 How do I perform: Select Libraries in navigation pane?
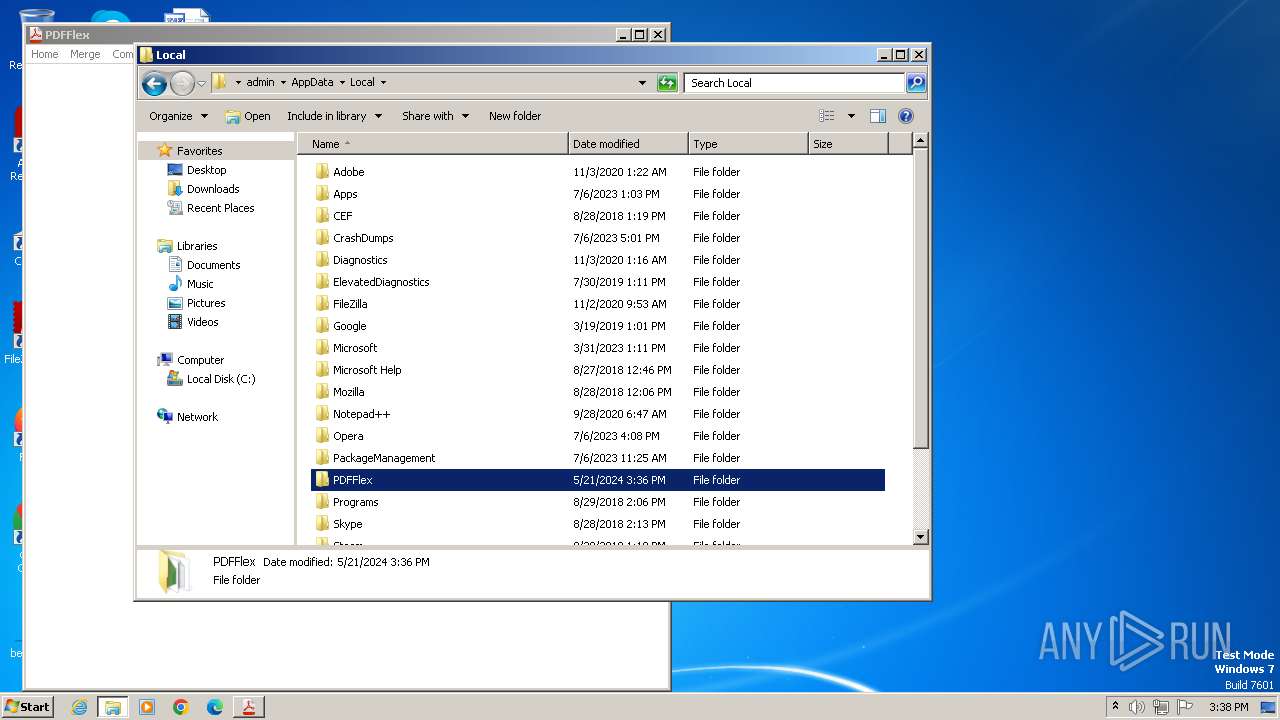pyautogui.click(x=197, y=246)
